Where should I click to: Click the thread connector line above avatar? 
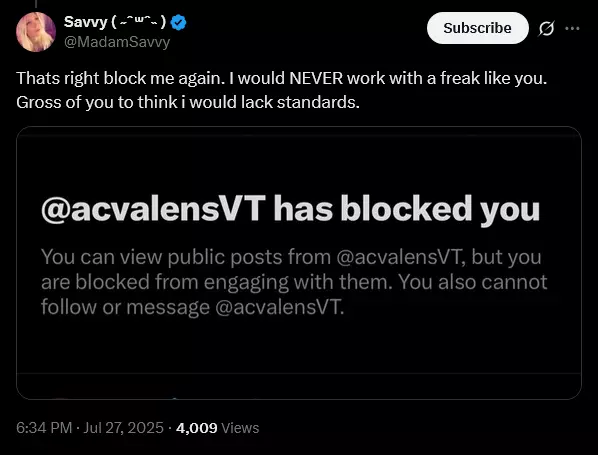36,4
